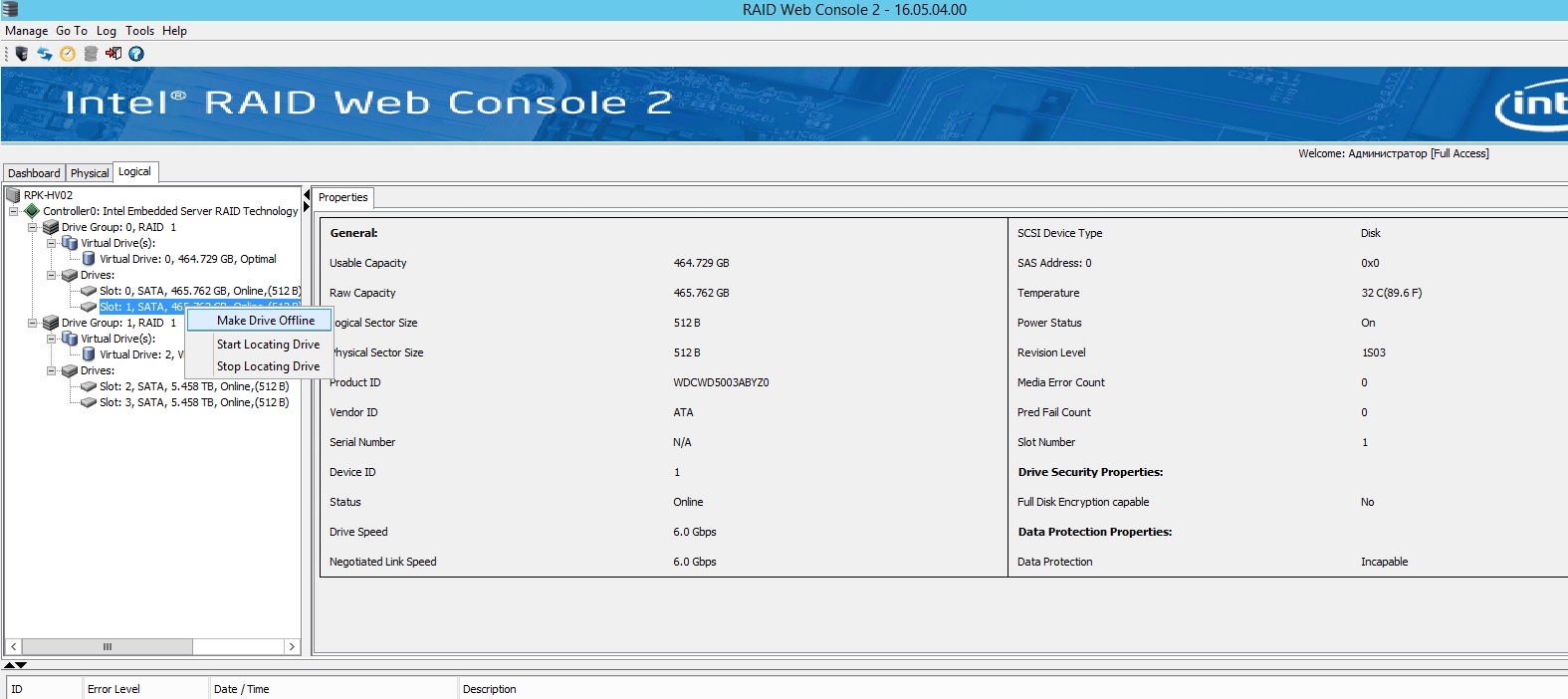This screenshot has height=699, width=1568.
Task: Select Drive Group: 0, RAID 1 label
Action: [118, 227]
